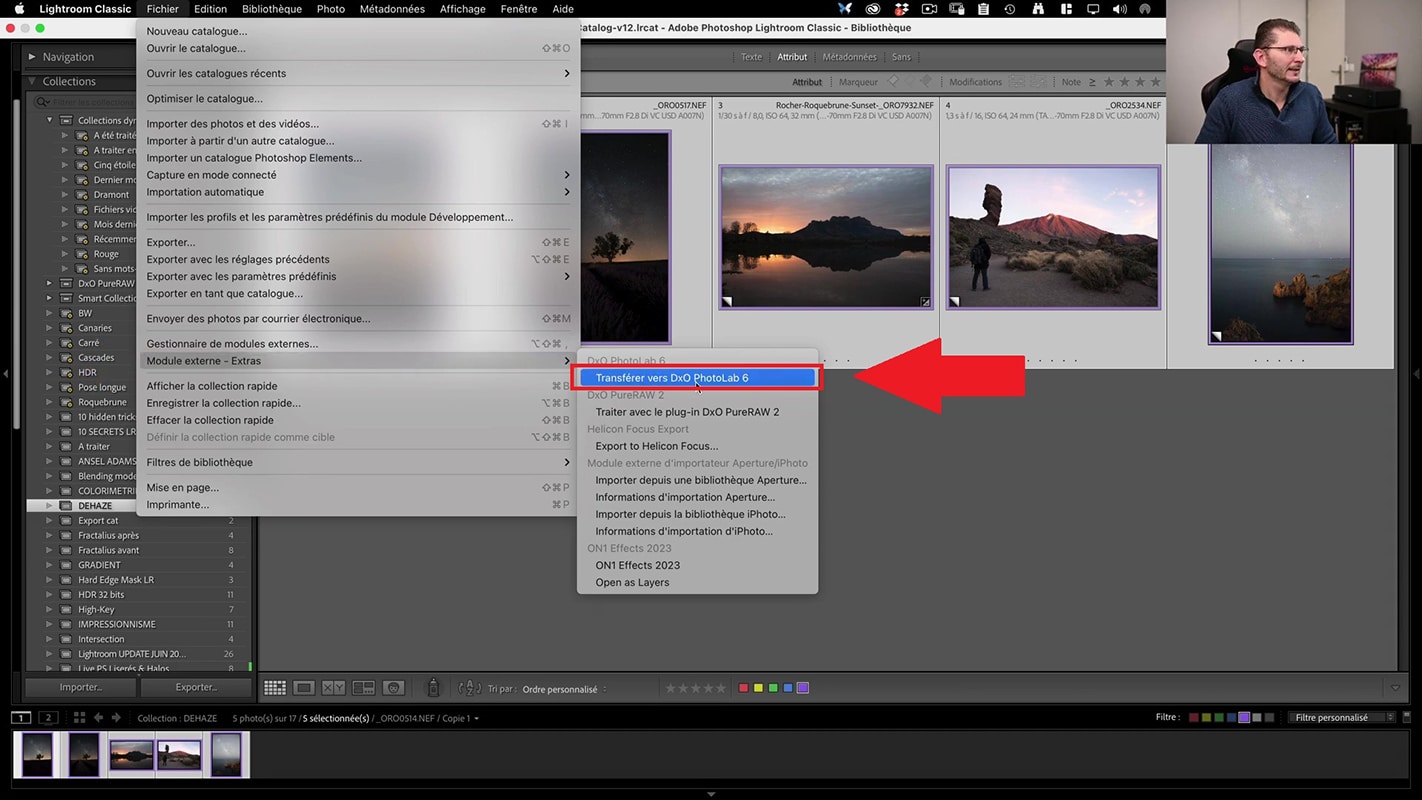
Task: Choose Exporter en tant que catalogue
Action: point(358,293)
